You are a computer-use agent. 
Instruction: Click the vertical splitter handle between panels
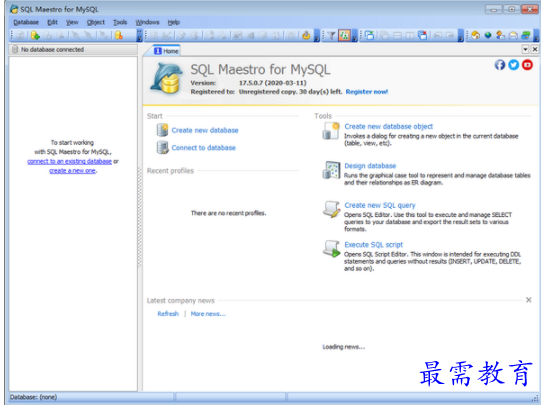pos(139,217)
